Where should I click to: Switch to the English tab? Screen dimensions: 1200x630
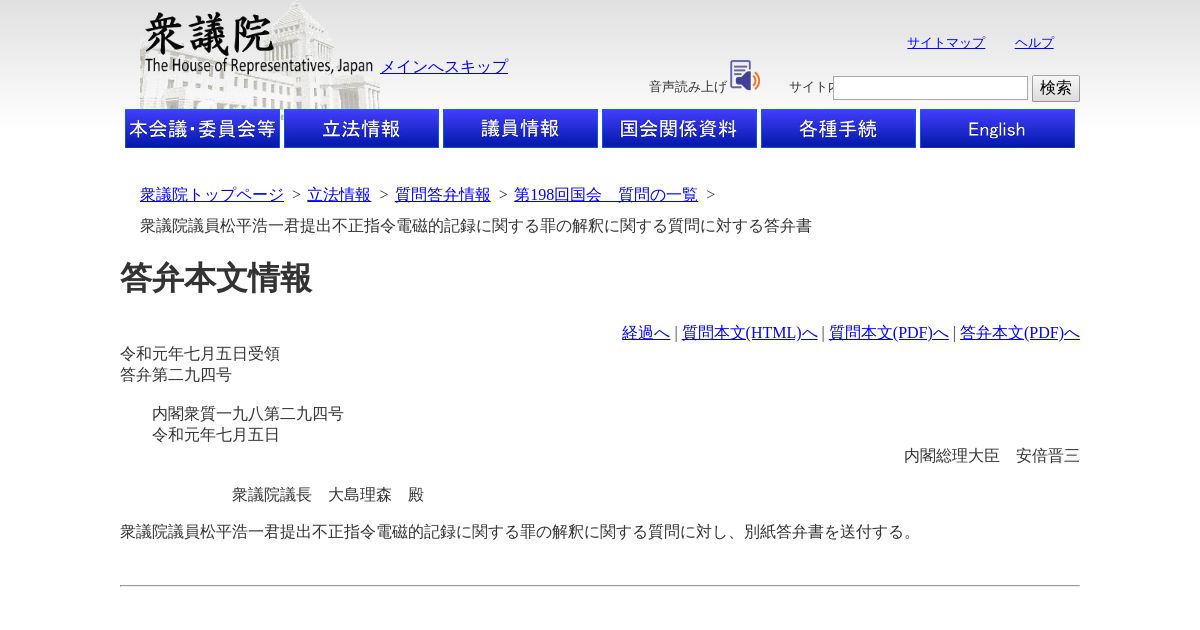(997, 129)
